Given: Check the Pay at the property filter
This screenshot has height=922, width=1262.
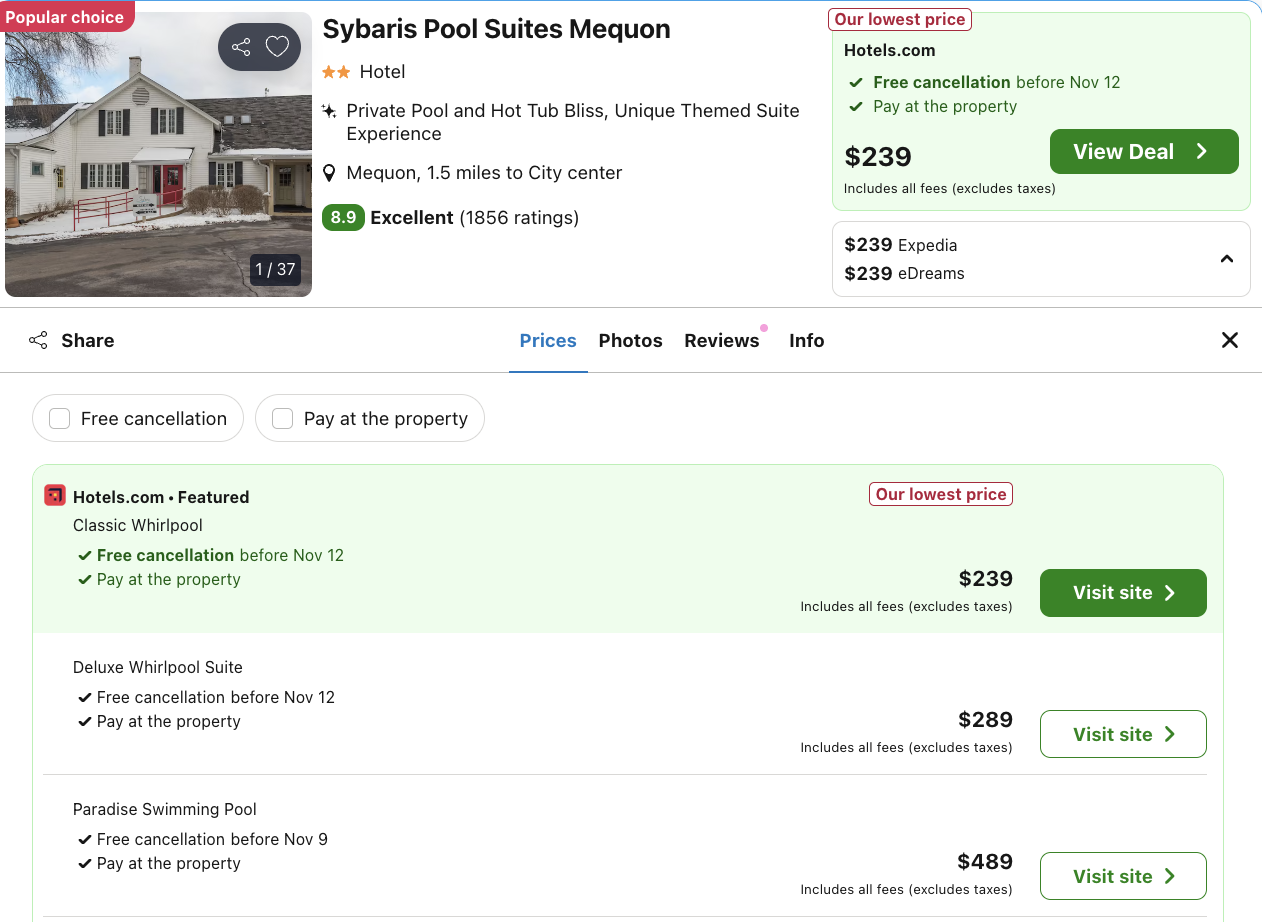Looking at the screenshot, I should (283, 418).
